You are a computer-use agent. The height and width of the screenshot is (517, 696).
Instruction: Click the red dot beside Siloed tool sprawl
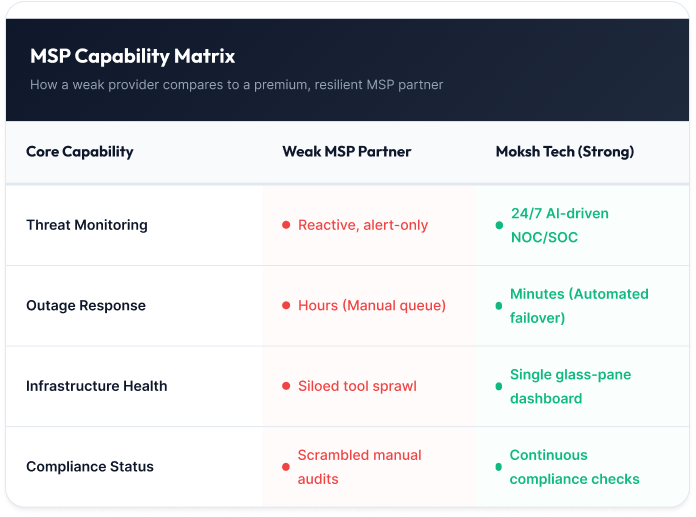tap(286, 386)
